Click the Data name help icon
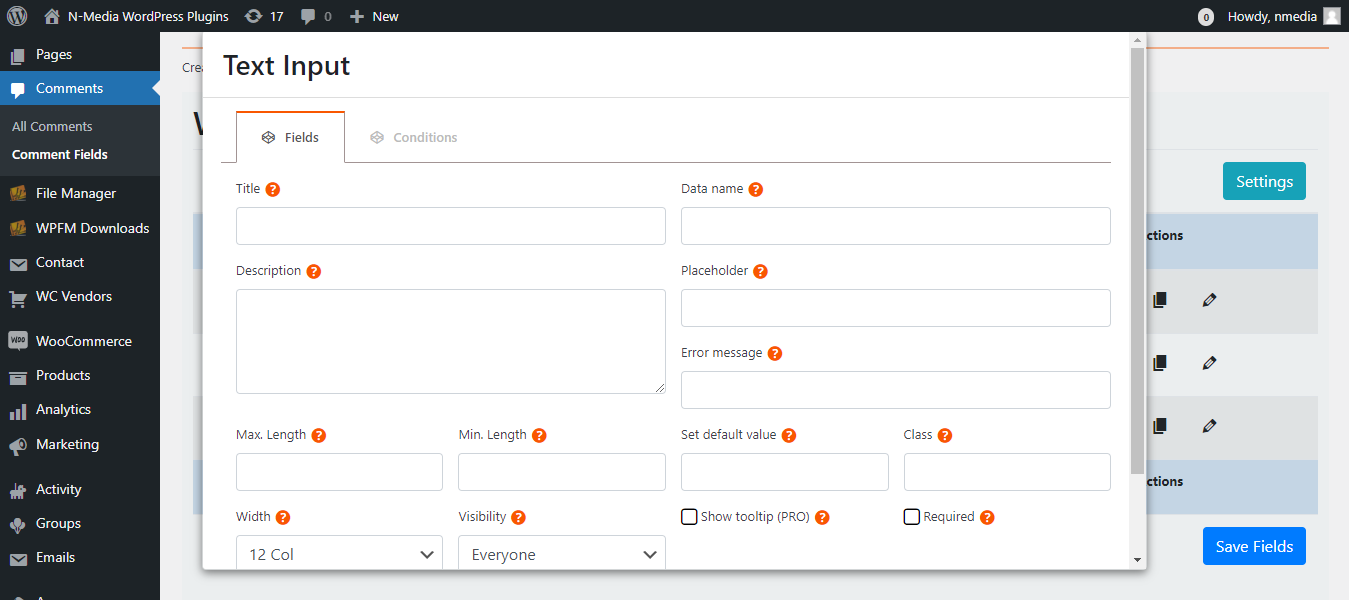Screen dimensions: 1349x600 756,189
